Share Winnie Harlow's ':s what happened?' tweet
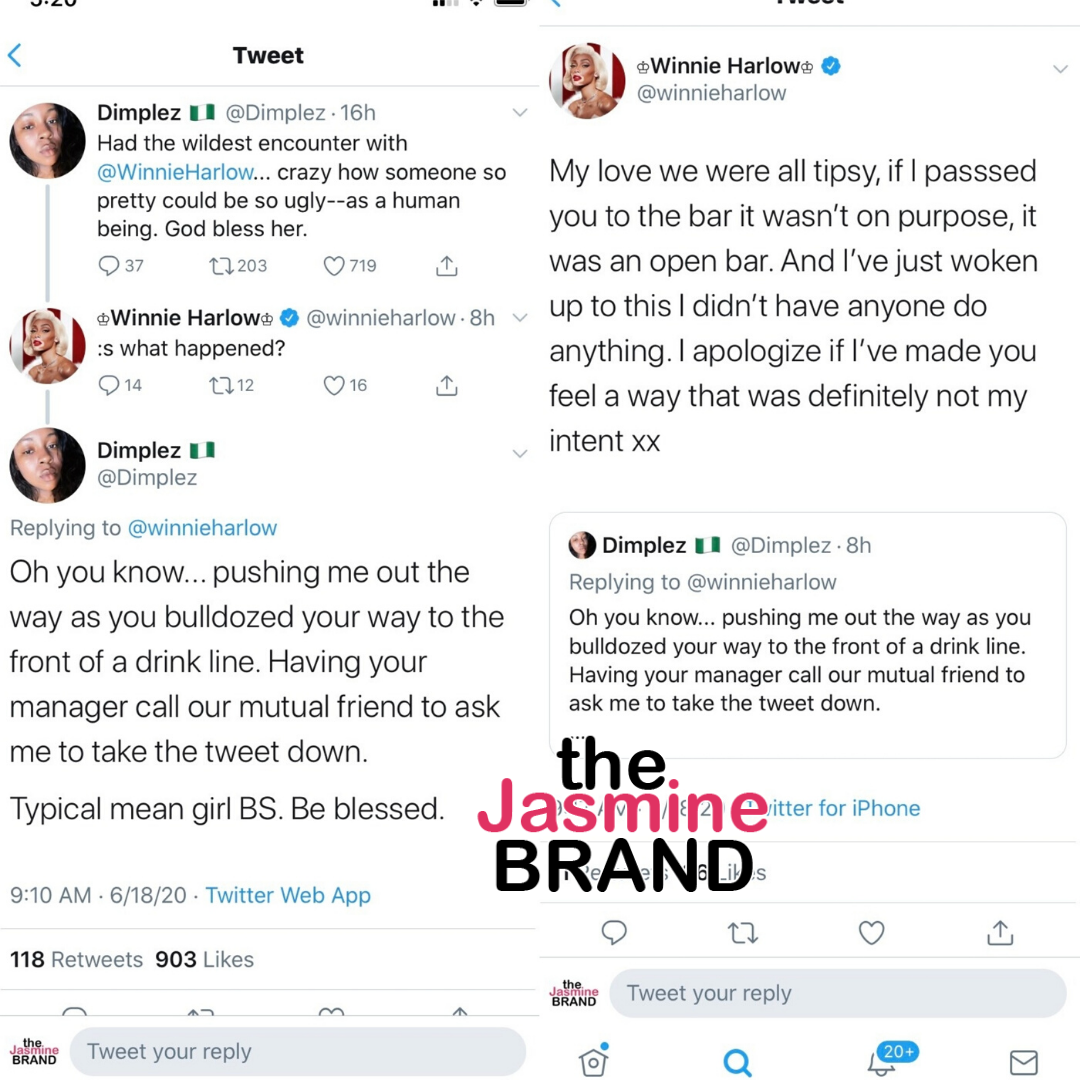Viewport: 1080px width, 1080px height. tap(447, 385)
